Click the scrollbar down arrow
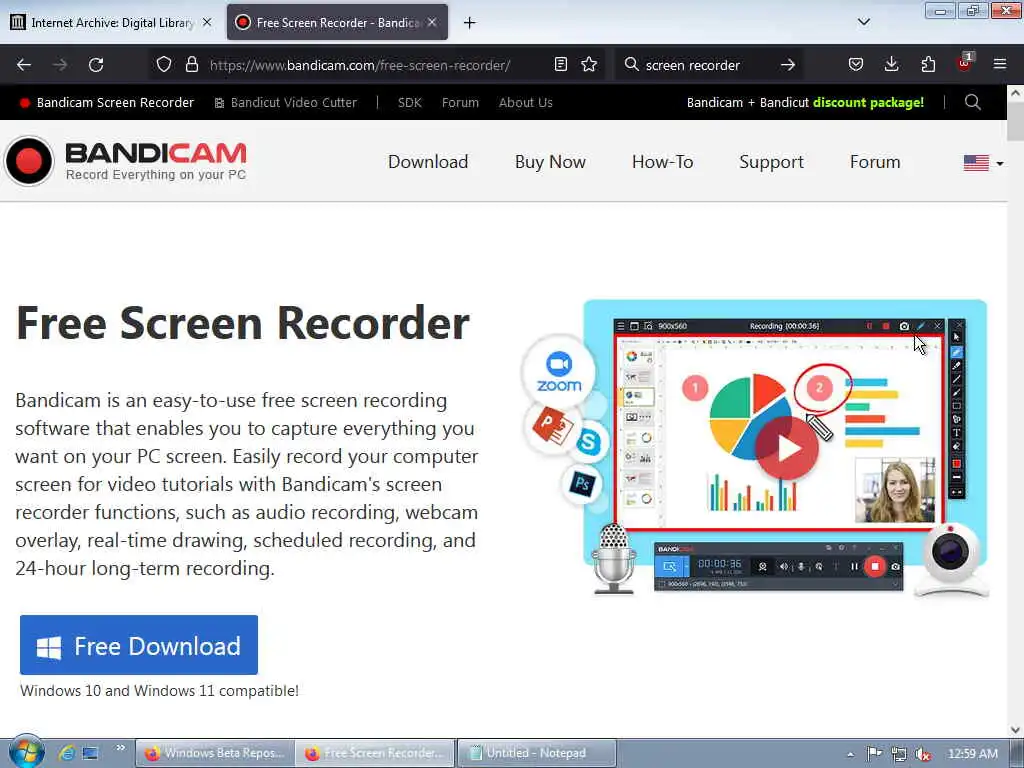This screenshot has width=1024, height=768. click(1016, 730)
